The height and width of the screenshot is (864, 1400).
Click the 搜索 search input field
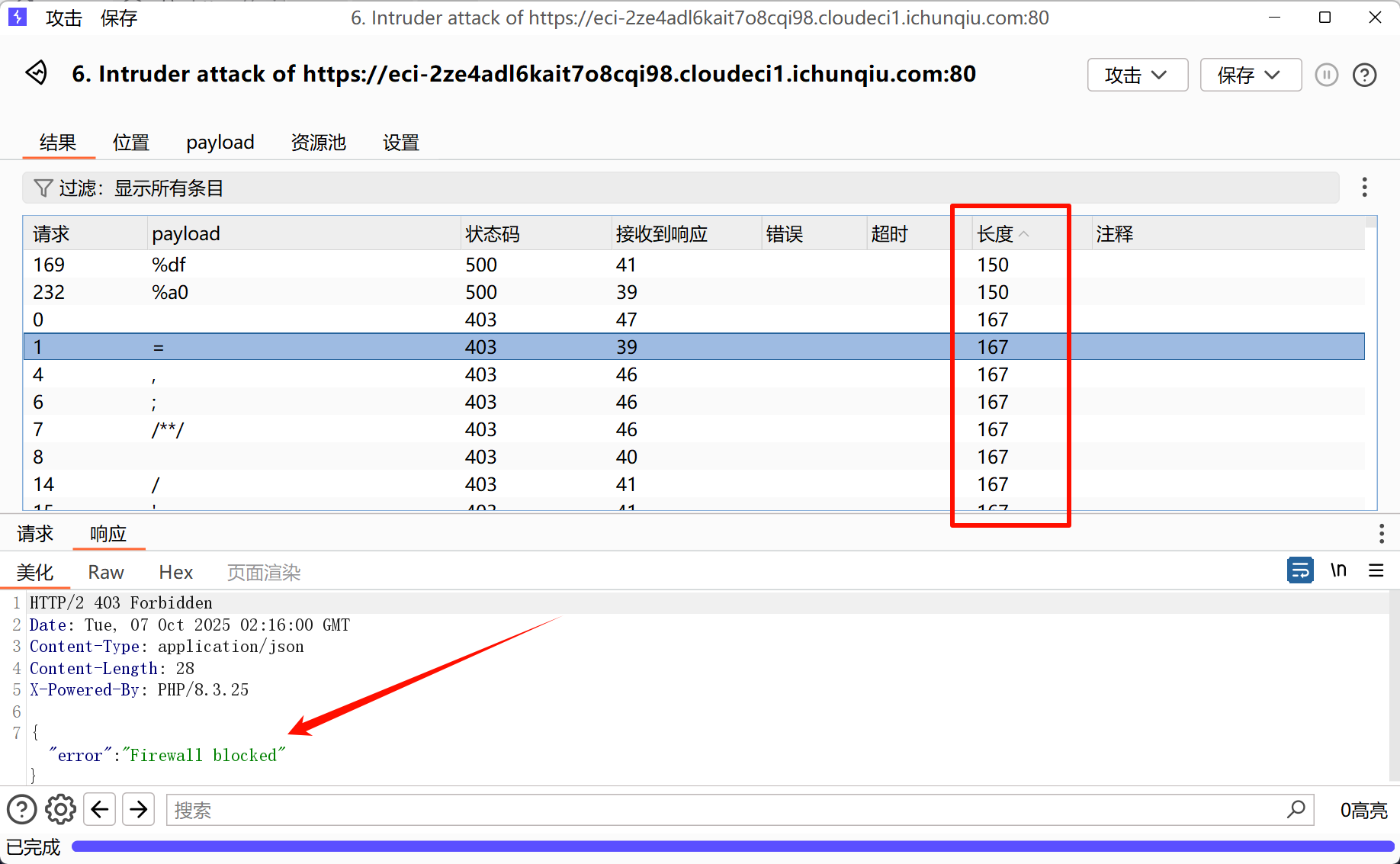coord(724,810)
